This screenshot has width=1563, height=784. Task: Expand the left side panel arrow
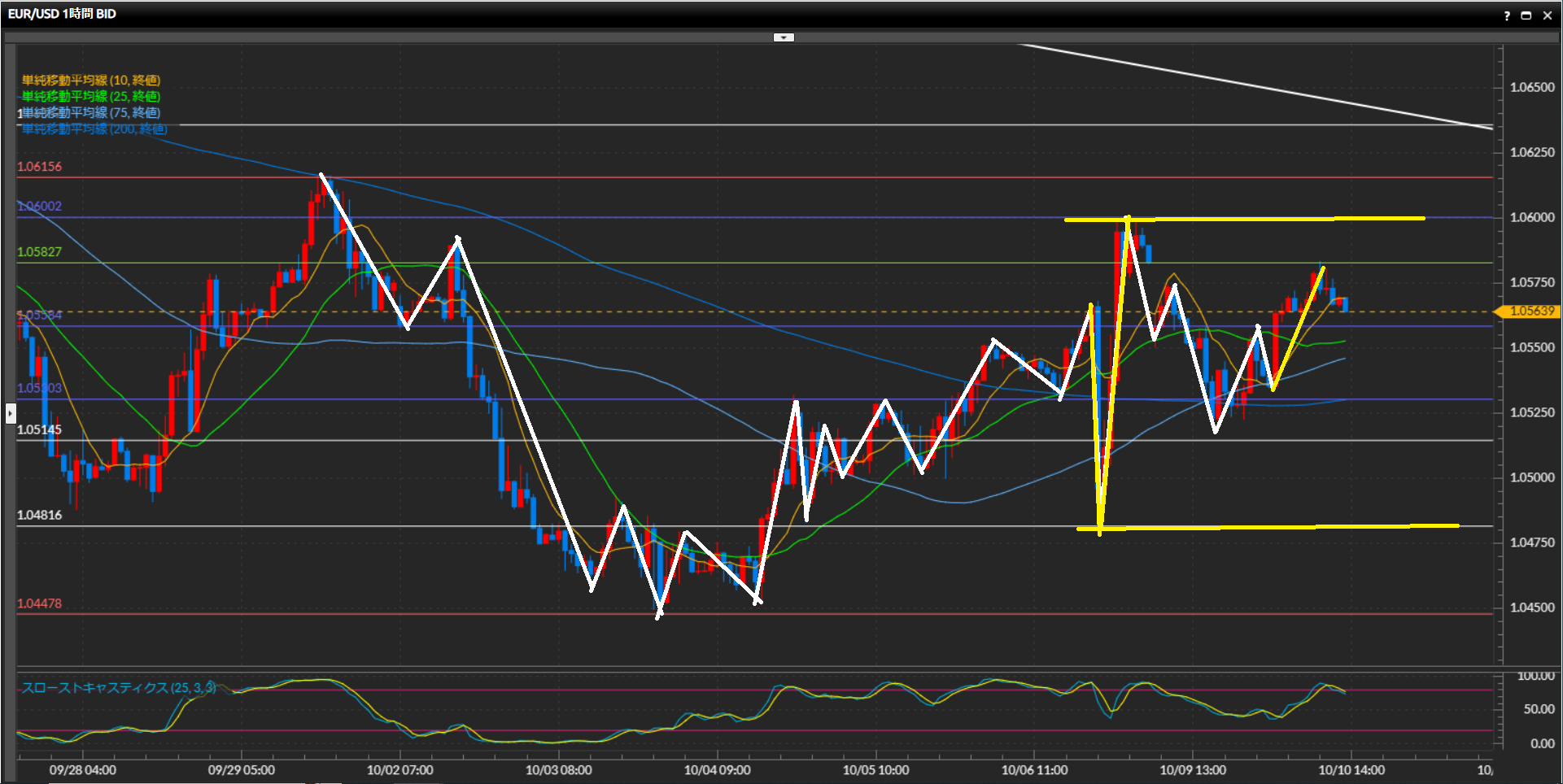tap(10, 413)
